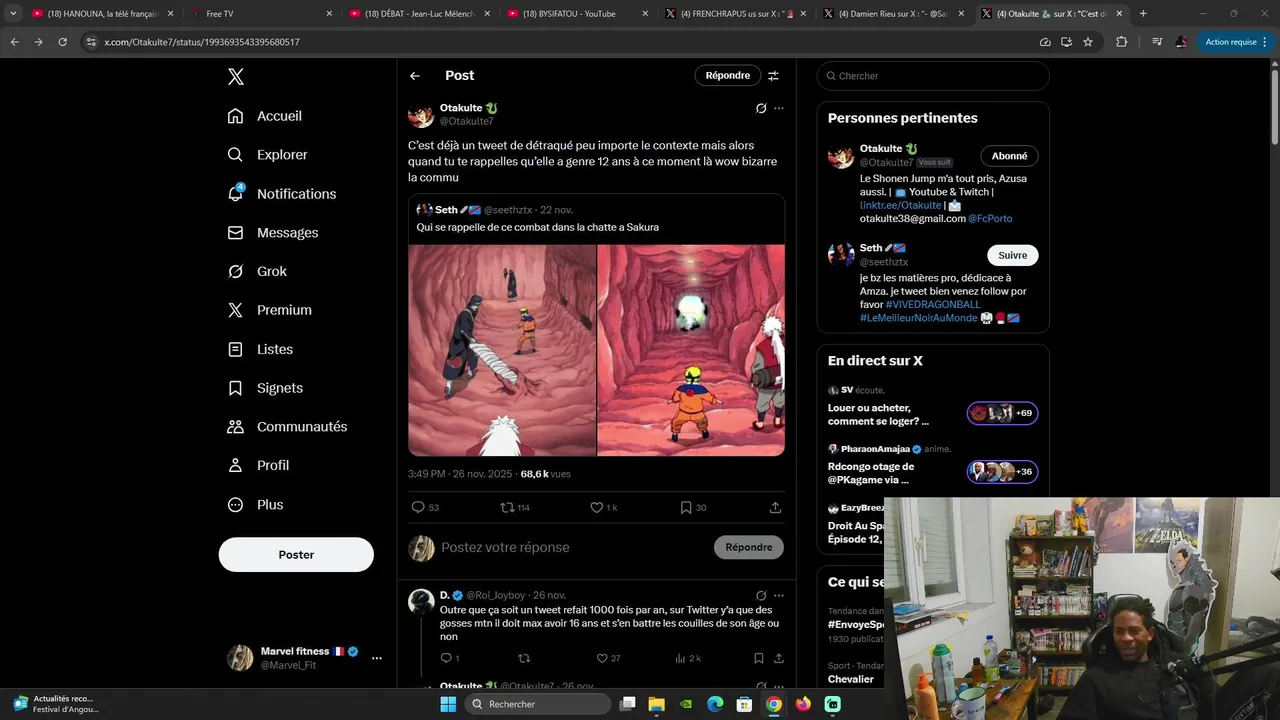
Task: Open a new browser tab
Action: pos(1143,14)
